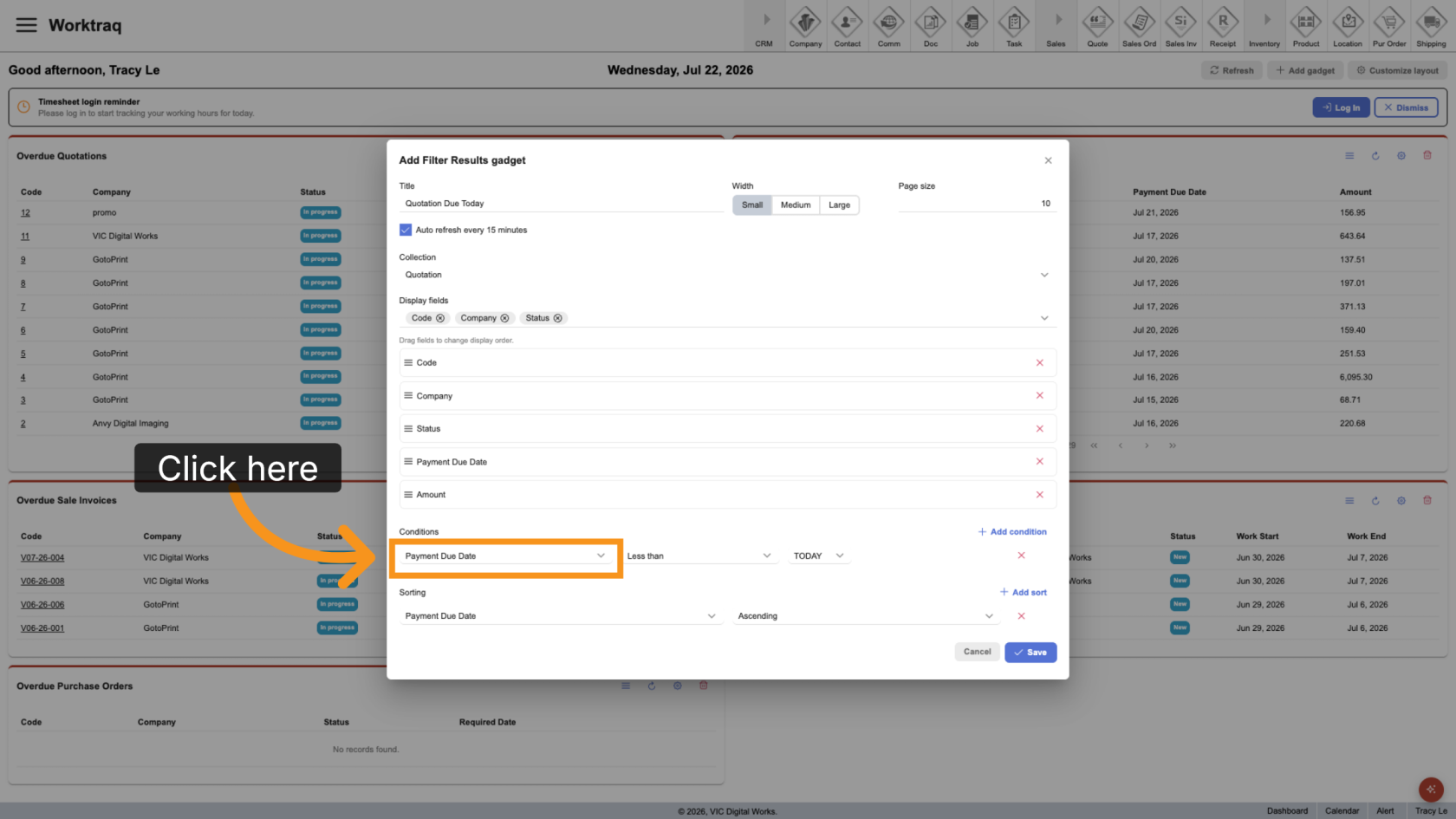Click the Save button

(1030, 653)
